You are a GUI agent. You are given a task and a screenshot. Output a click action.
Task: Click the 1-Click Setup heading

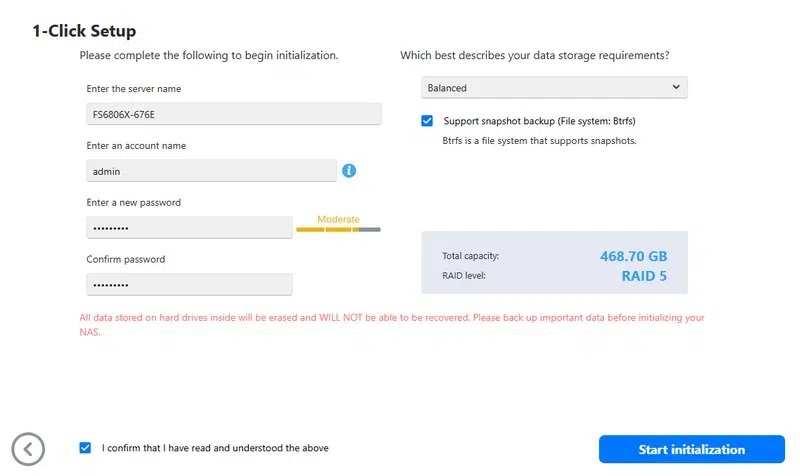[84, 31]
